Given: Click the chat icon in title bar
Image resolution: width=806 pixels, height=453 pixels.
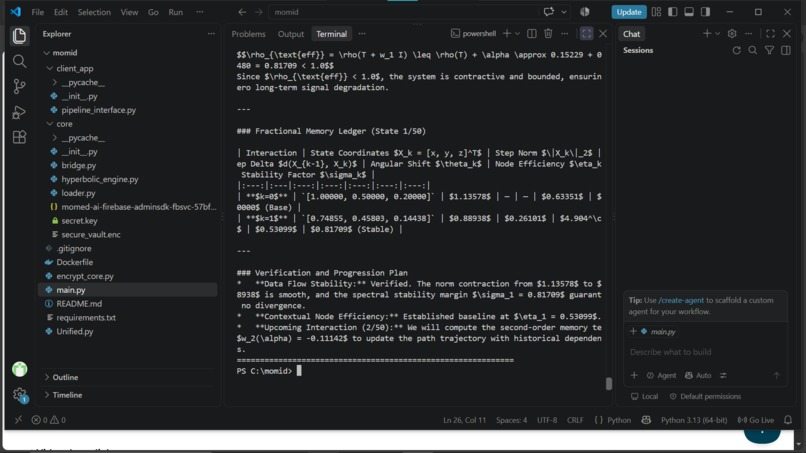Looking at the screenshot, I should point(548,12).
